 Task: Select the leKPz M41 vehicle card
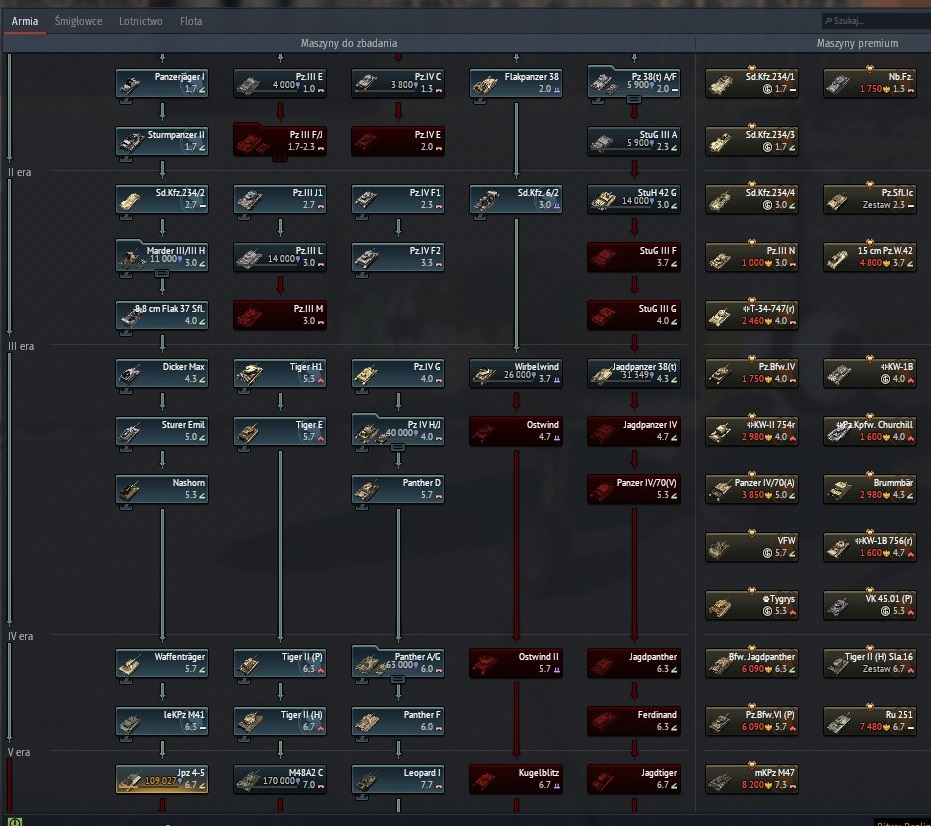[x=162, y=721]
